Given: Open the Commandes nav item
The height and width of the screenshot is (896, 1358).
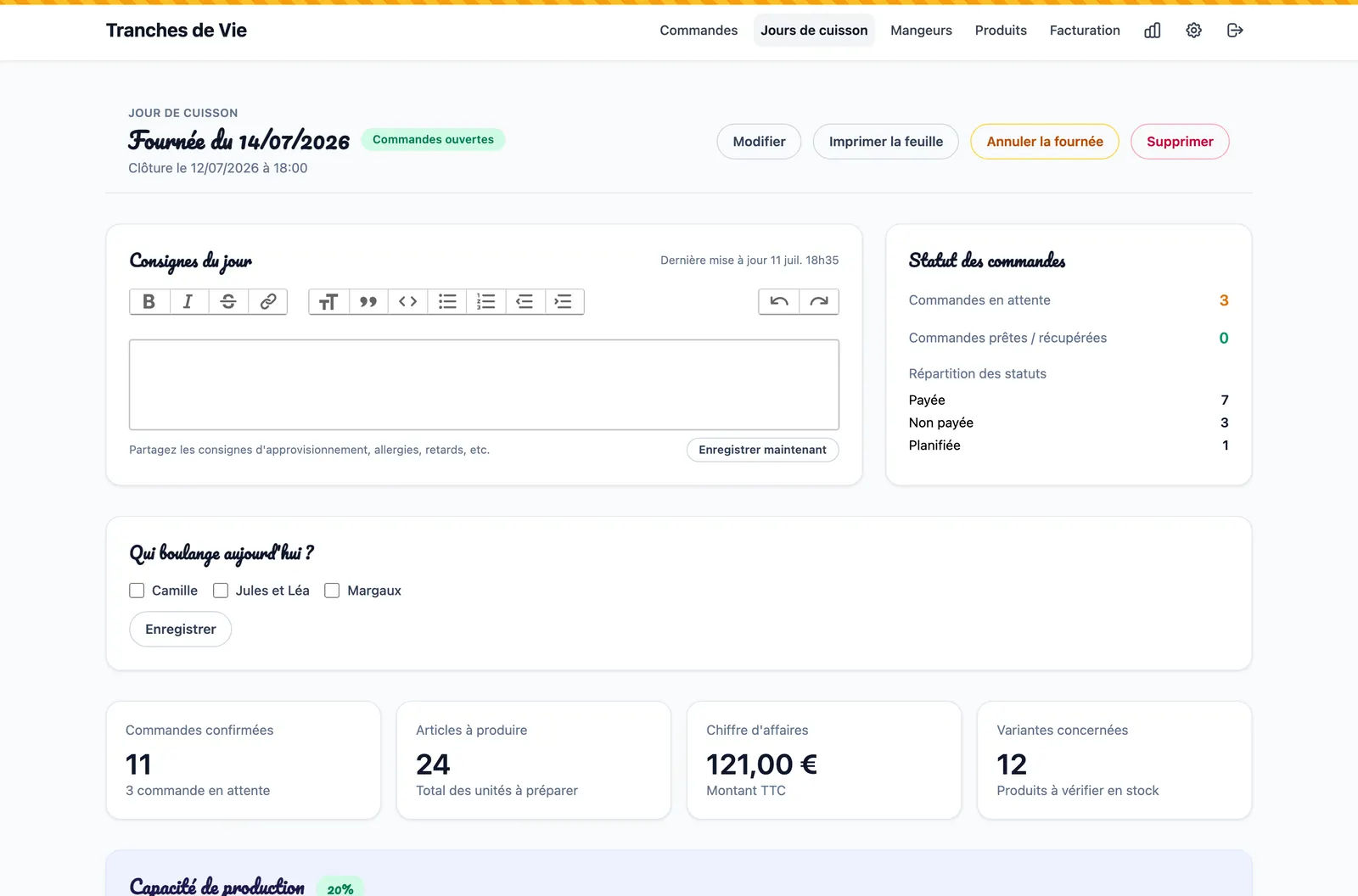Looking at the screenshot, I should (x=699, y=31).
